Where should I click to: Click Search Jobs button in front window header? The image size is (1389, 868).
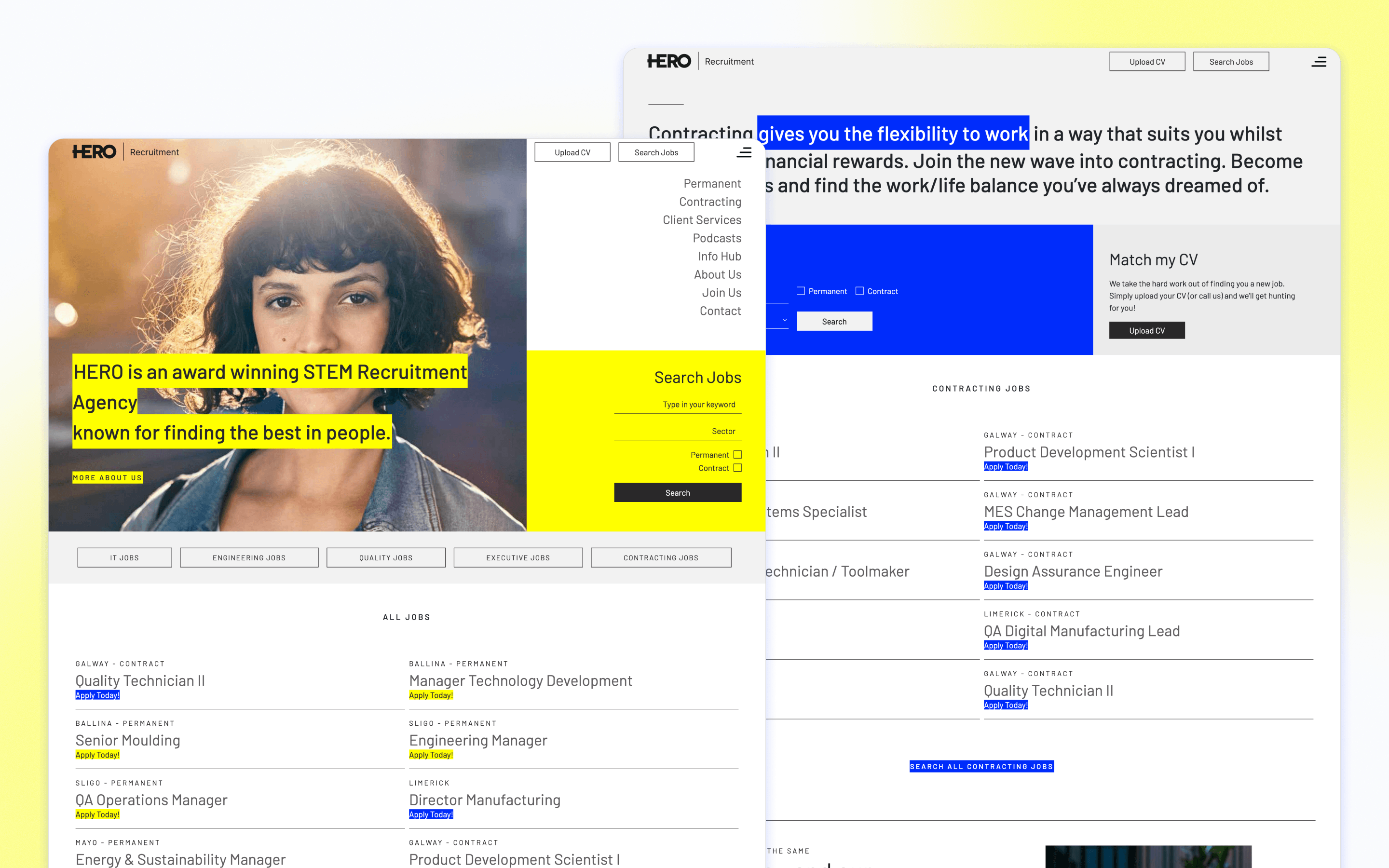(x=656, y=152)
